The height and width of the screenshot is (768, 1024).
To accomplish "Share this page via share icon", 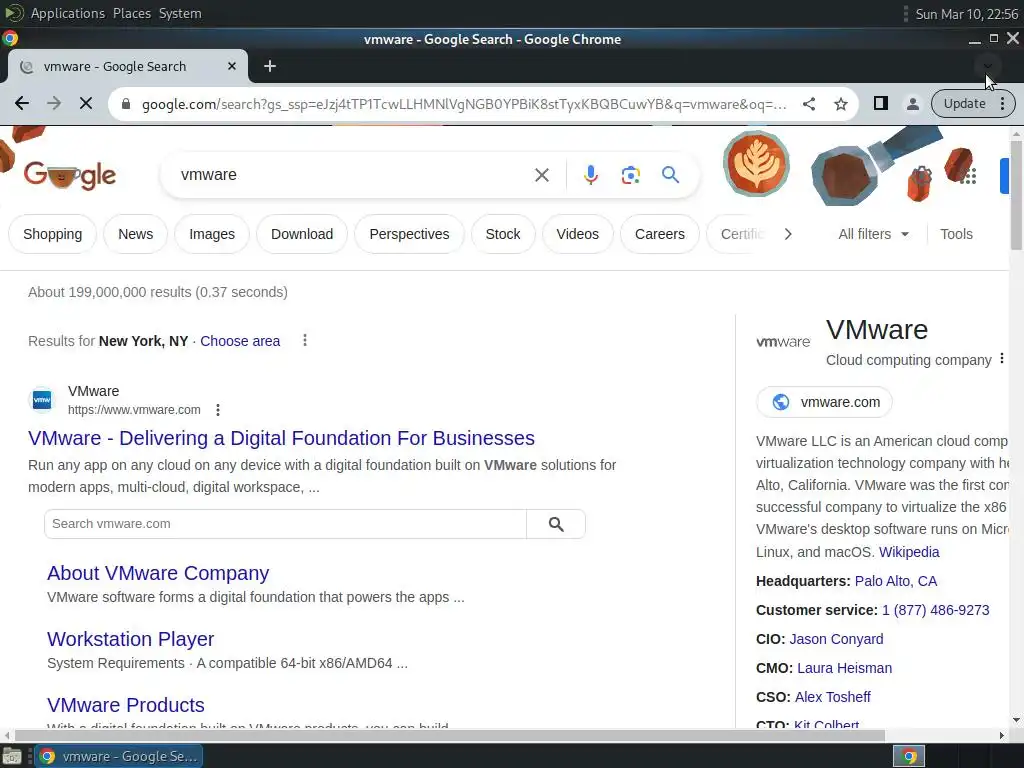I will coord(808,103).
